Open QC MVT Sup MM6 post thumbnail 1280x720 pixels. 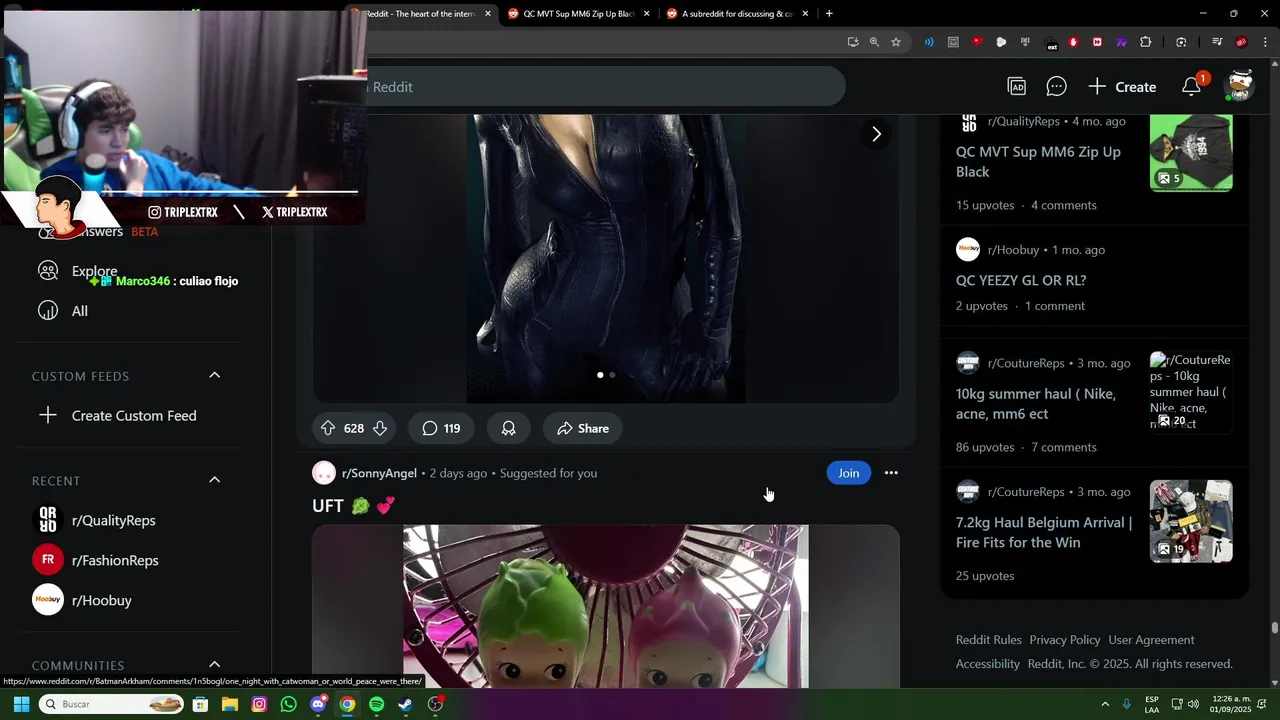point(1191,152)
